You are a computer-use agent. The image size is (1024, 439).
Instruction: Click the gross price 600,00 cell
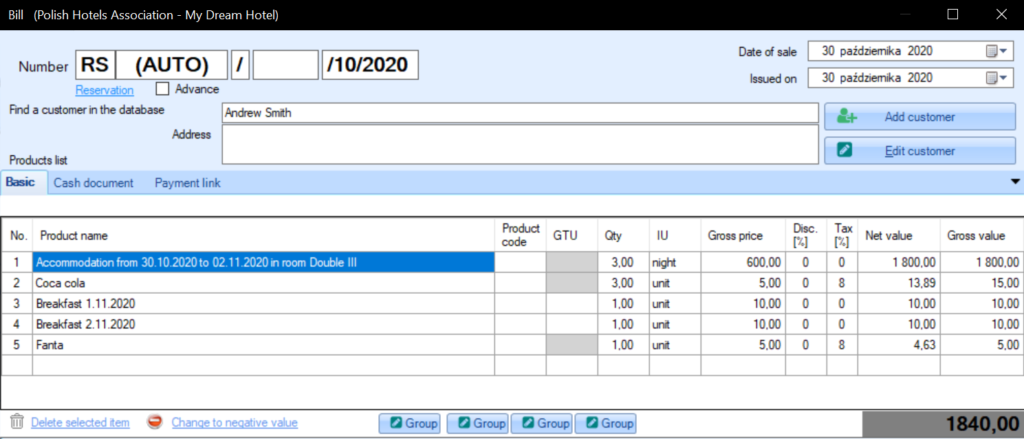coord(744,263)
